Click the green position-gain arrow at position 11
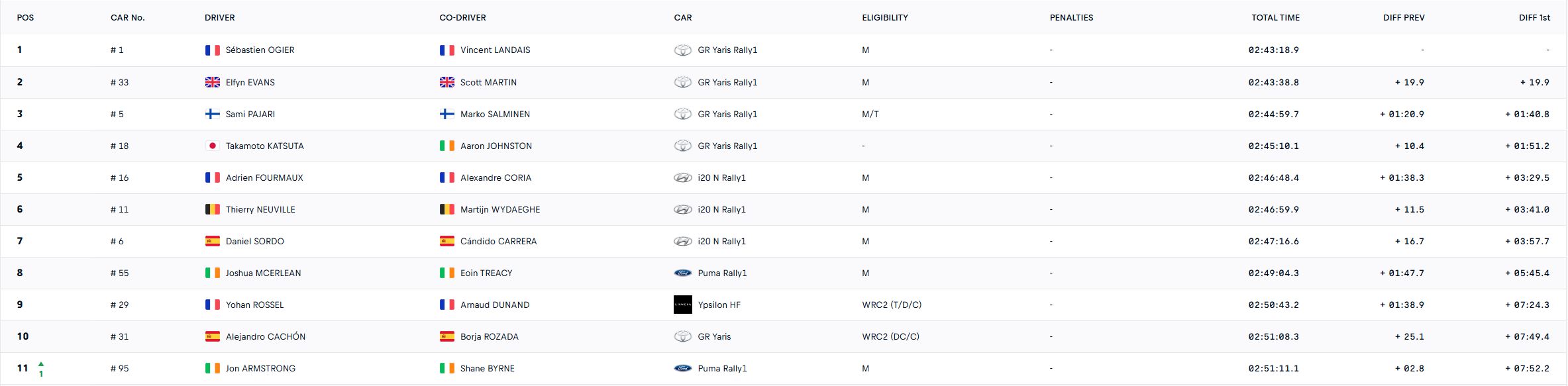 [41, 363]
